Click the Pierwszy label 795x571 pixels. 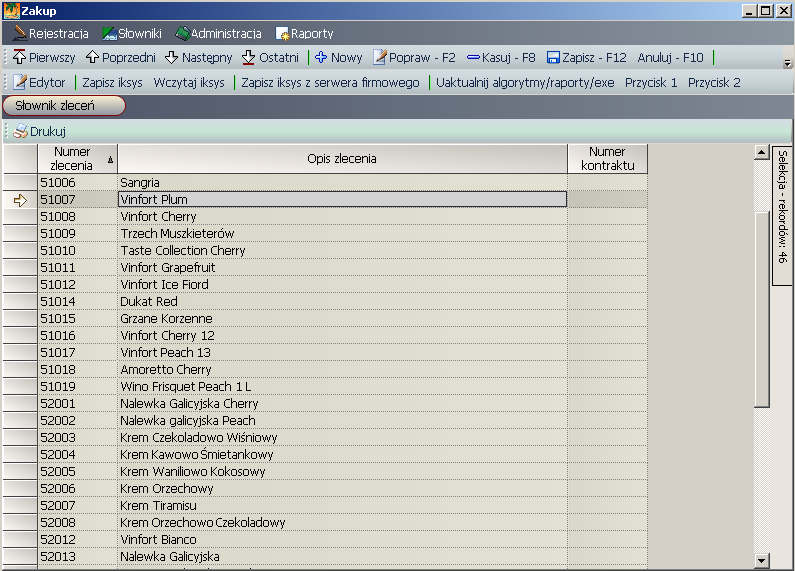click(x=52, y=58)
